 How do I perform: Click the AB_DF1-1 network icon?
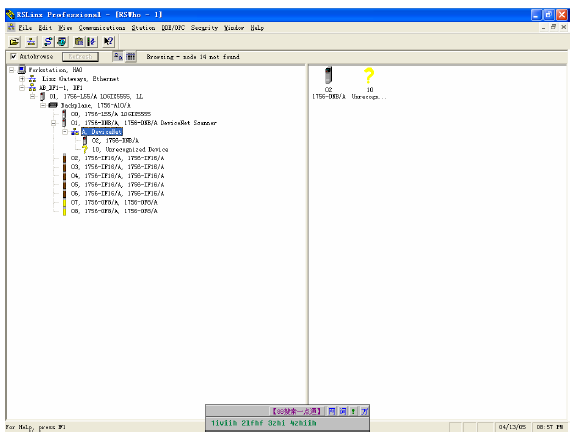coord(32,87)
